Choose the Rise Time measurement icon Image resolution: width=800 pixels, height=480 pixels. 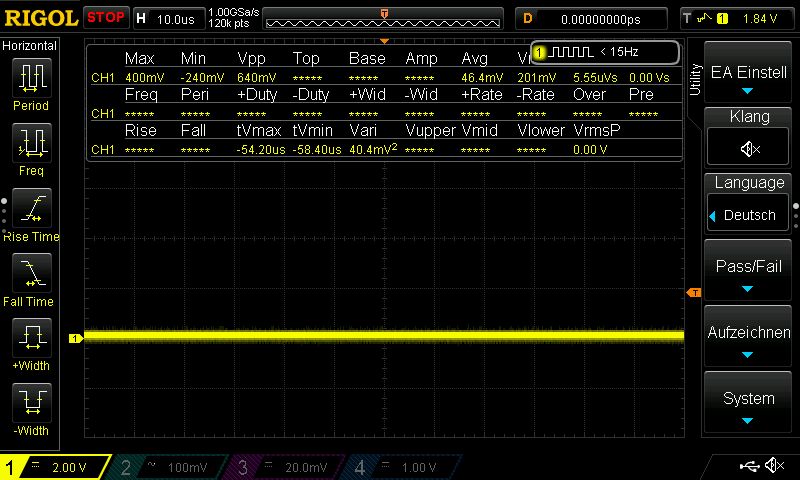point(31,210)
